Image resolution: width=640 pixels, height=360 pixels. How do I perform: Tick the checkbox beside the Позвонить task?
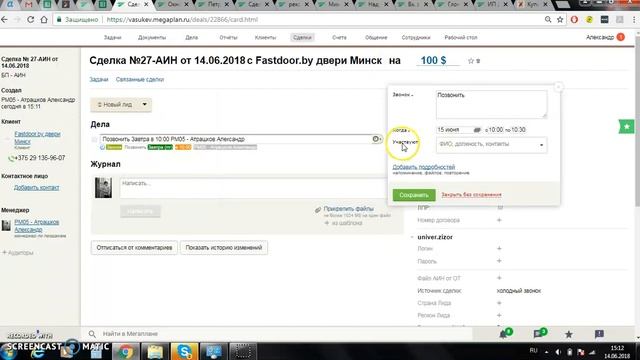pos(94,140)
